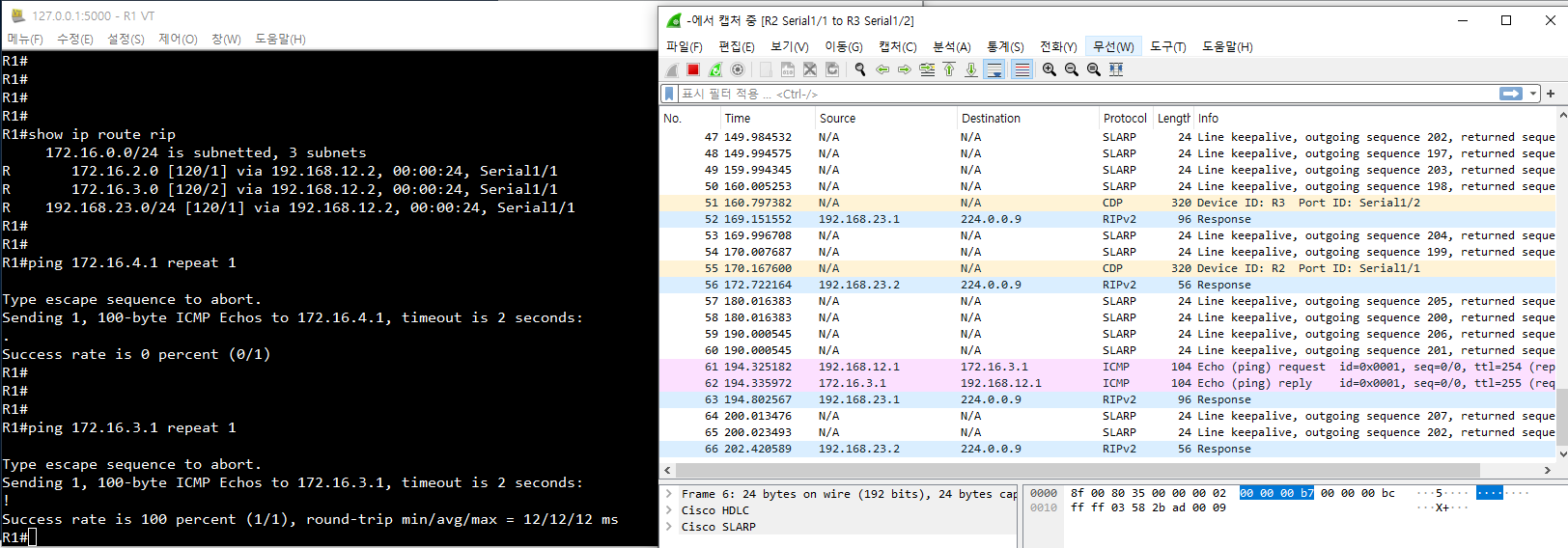
Task: Sort packets by Info column header
Action: [1375, 118]
